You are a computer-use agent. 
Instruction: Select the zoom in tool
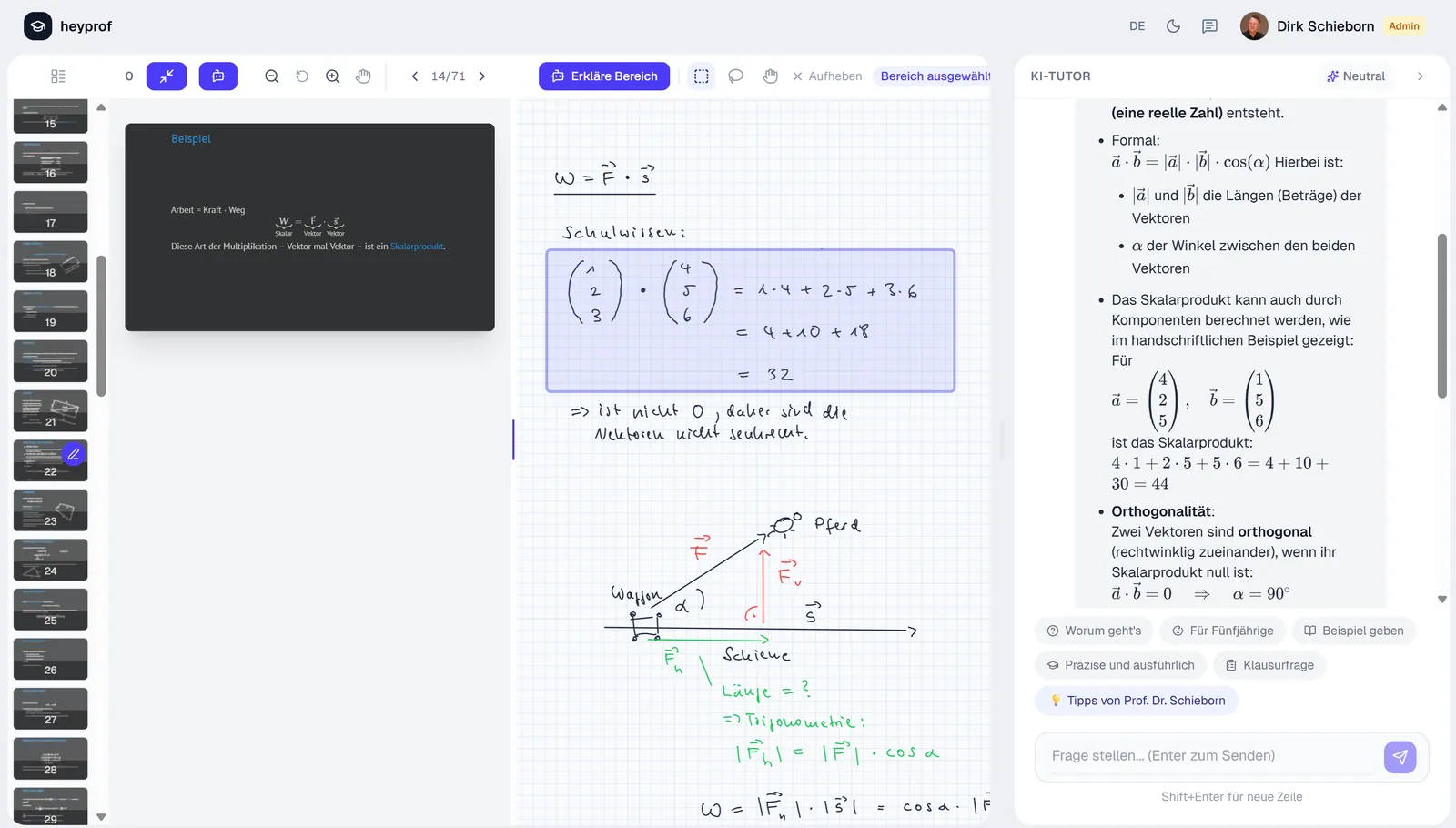332,76
